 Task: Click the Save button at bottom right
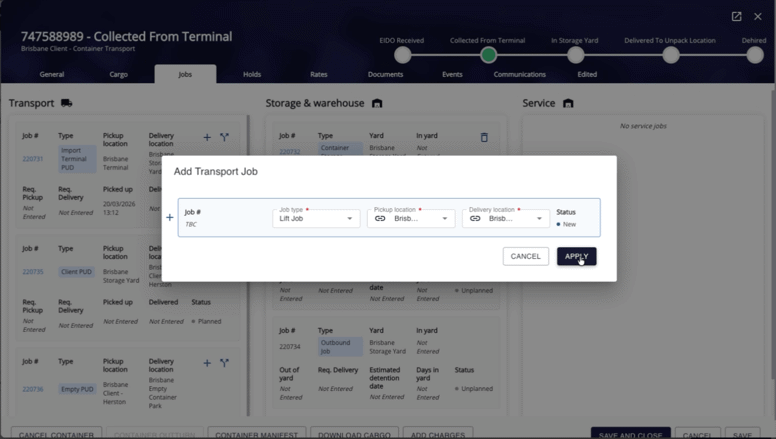(742, 435)
